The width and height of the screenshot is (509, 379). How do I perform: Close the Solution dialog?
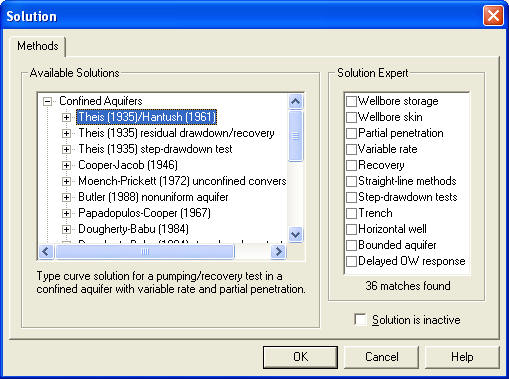point(493,16)
